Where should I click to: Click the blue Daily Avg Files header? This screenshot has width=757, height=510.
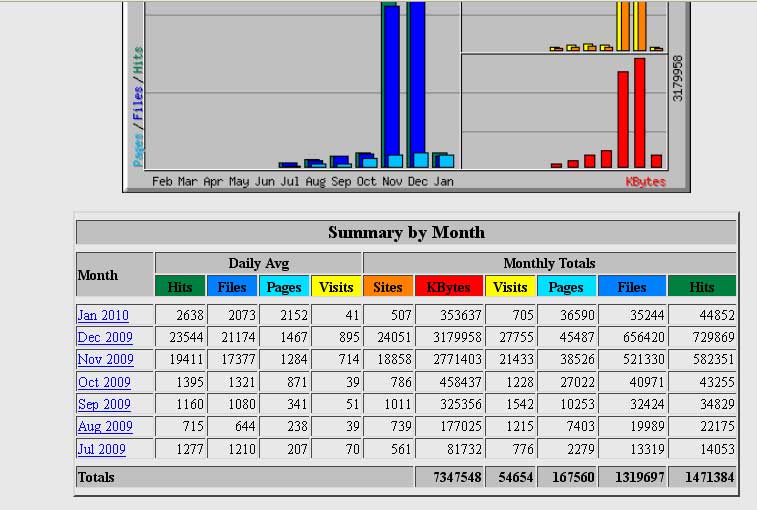click(232, 286)
